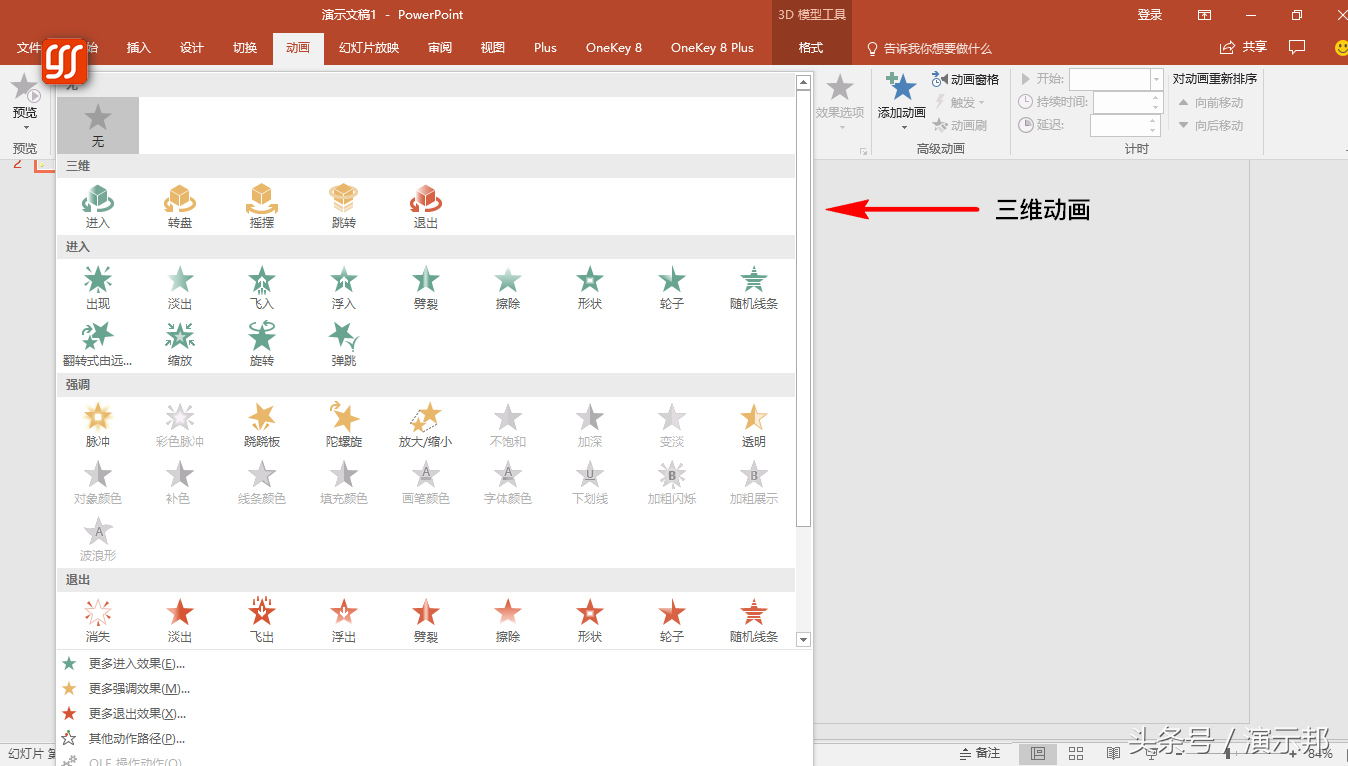The width and height of the screenshot is (1348, 766).
Task: Choose the red 淡出 exit effect
Action: click(180, 620)
